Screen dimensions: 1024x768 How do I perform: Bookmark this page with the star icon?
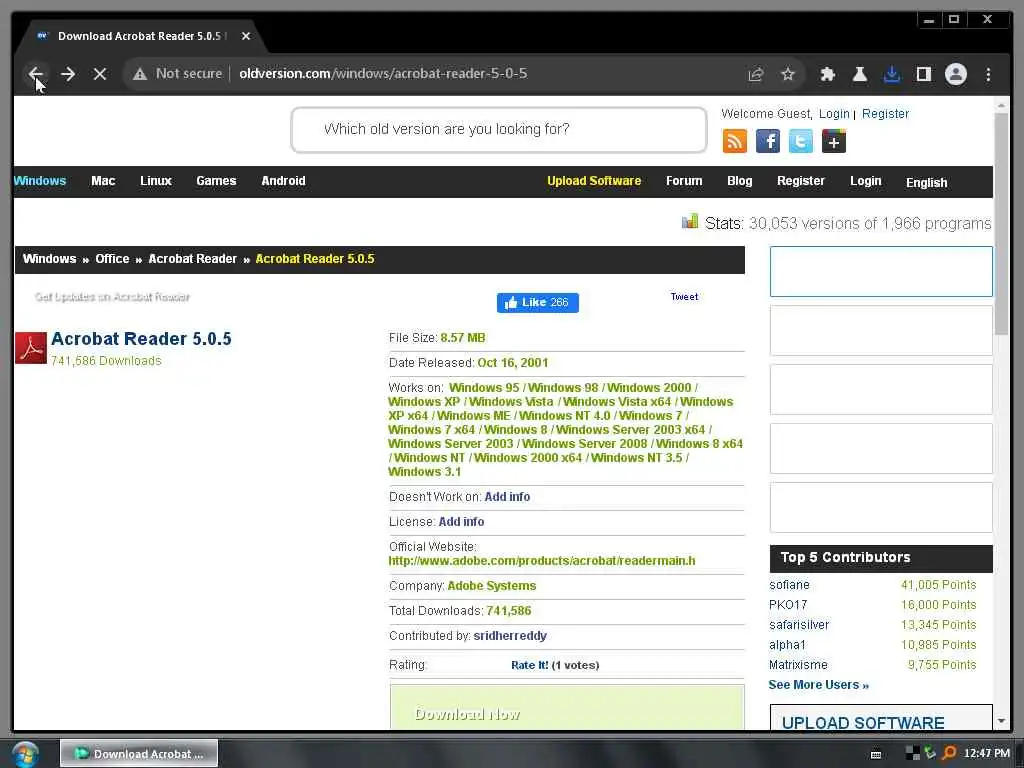click(788, 74)
